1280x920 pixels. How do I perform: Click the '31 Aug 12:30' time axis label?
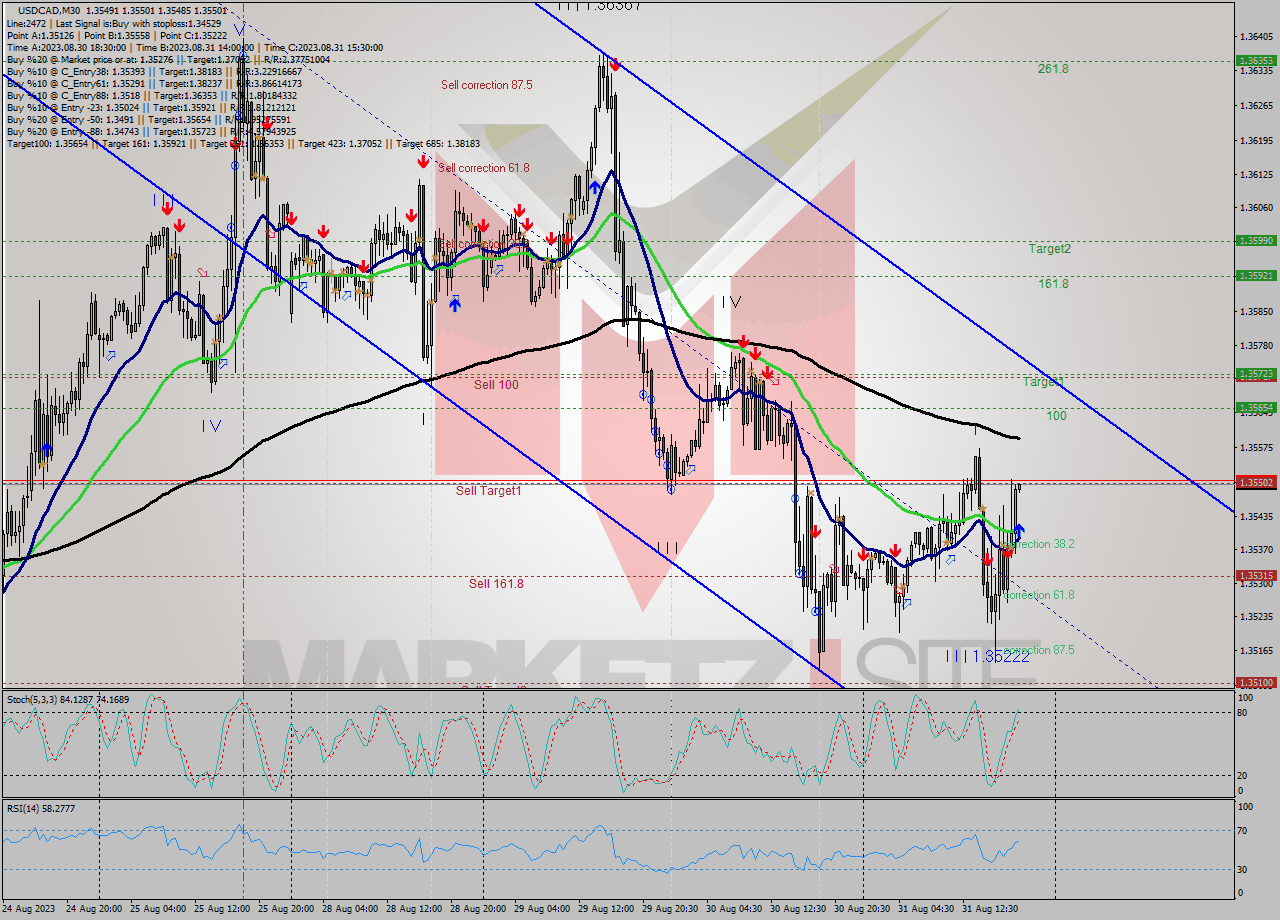pos(989,909)
